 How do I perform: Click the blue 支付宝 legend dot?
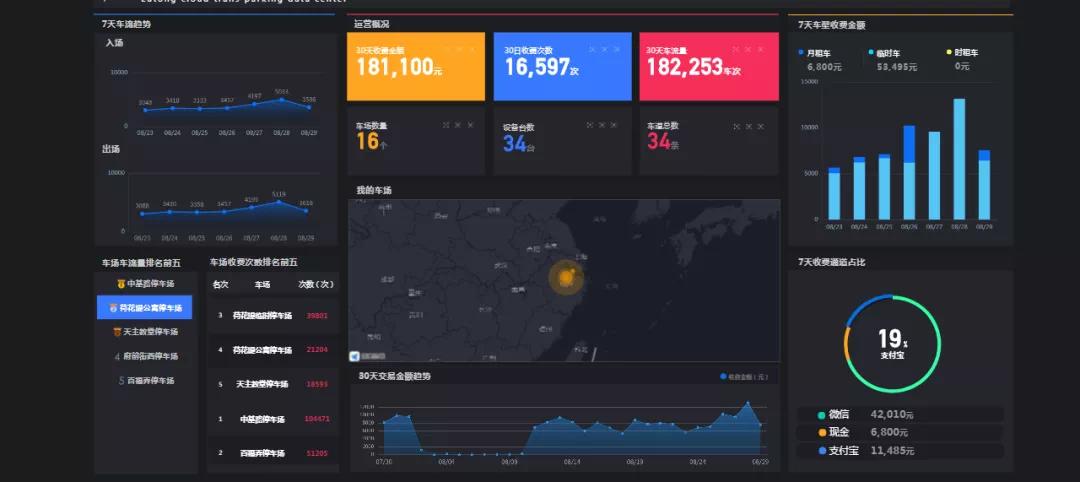822,451
